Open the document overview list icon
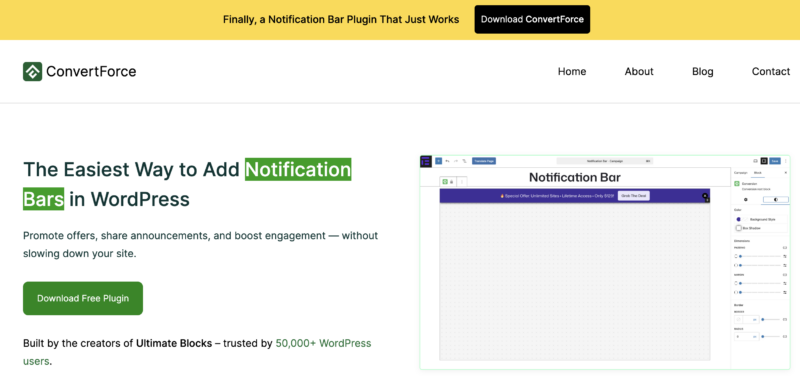 click(464, 161)
